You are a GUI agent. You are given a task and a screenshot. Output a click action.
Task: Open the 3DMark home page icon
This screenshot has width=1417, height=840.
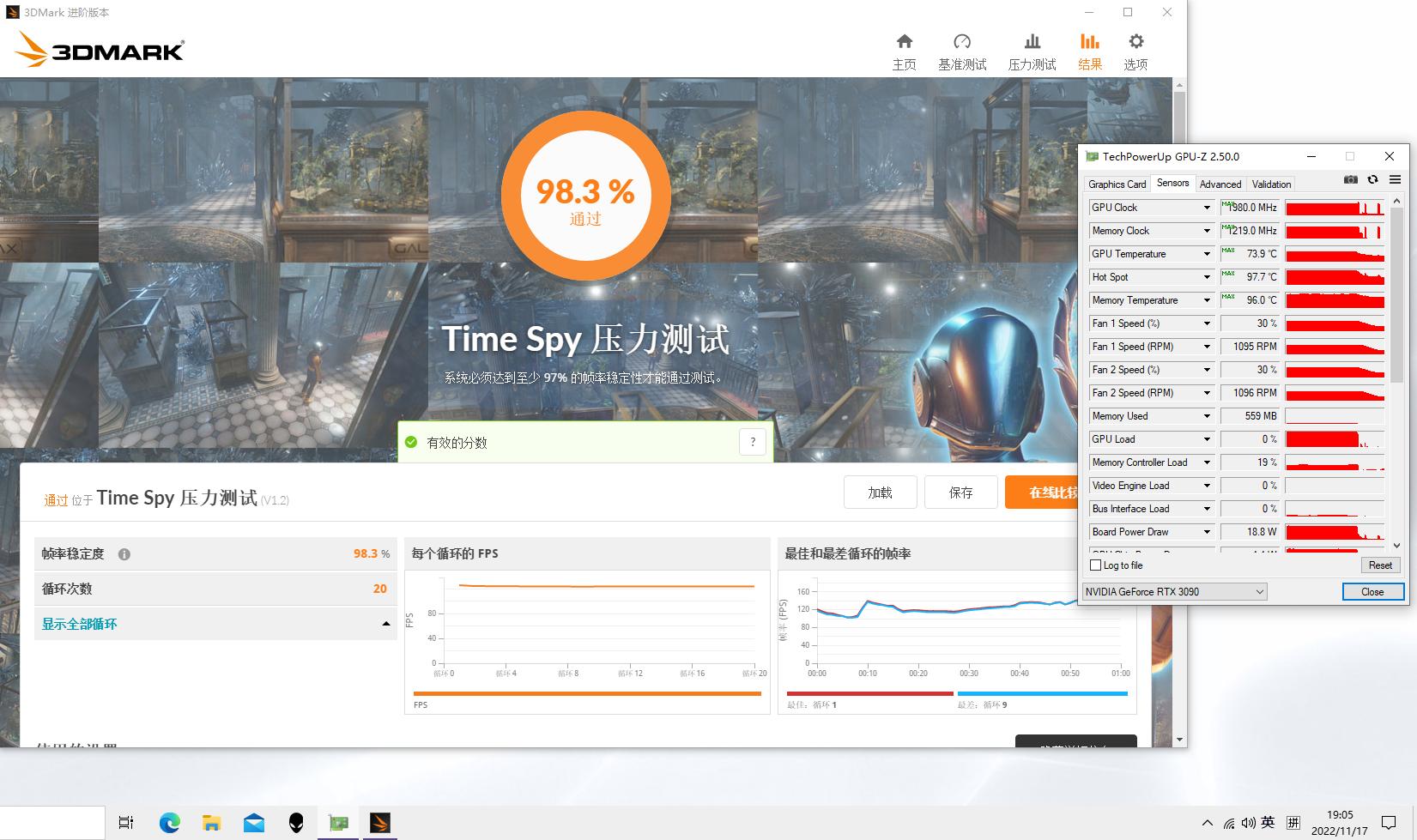click(904, 41)
